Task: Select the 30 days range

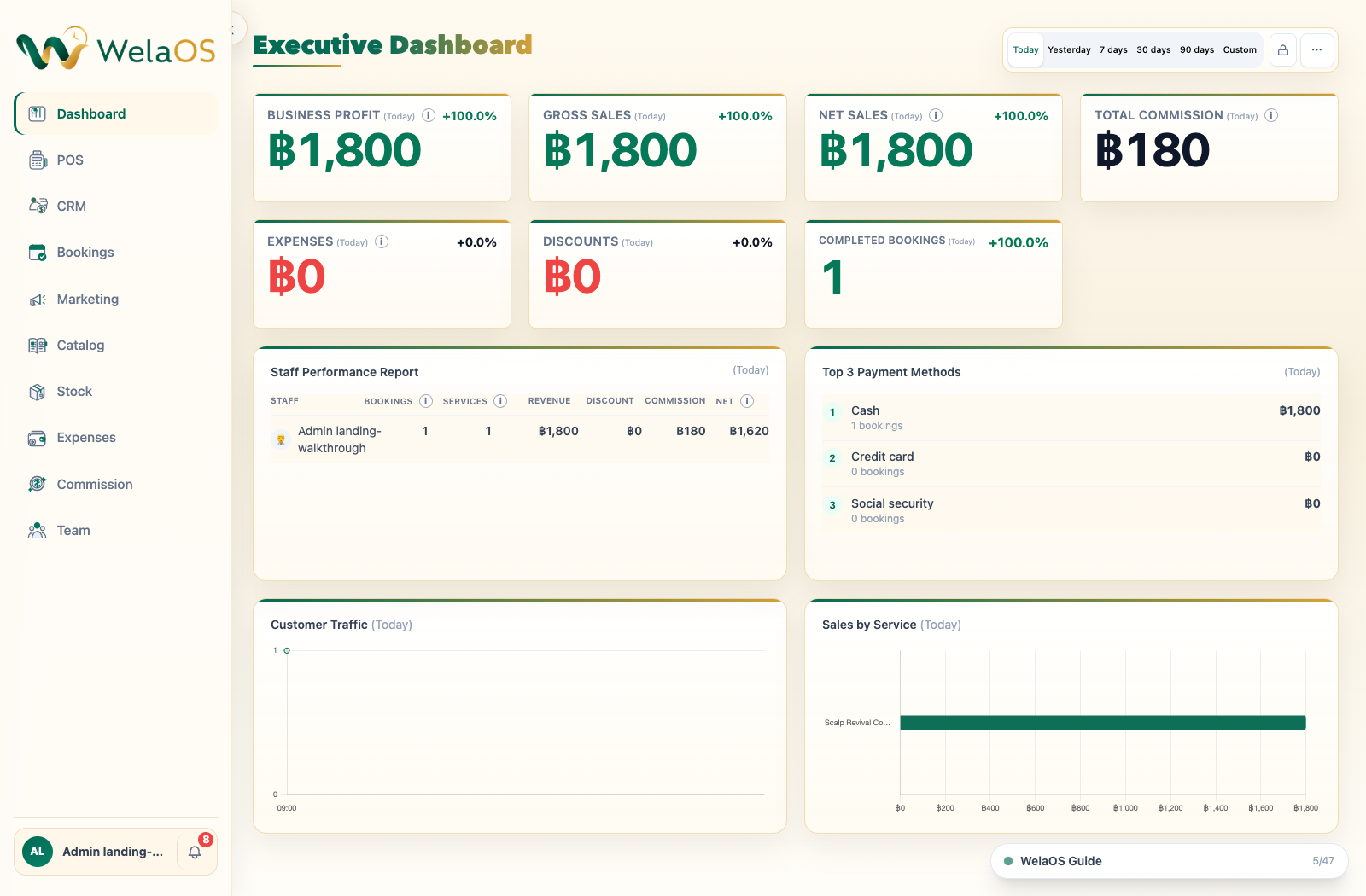Action: (x=1153, y=50)
